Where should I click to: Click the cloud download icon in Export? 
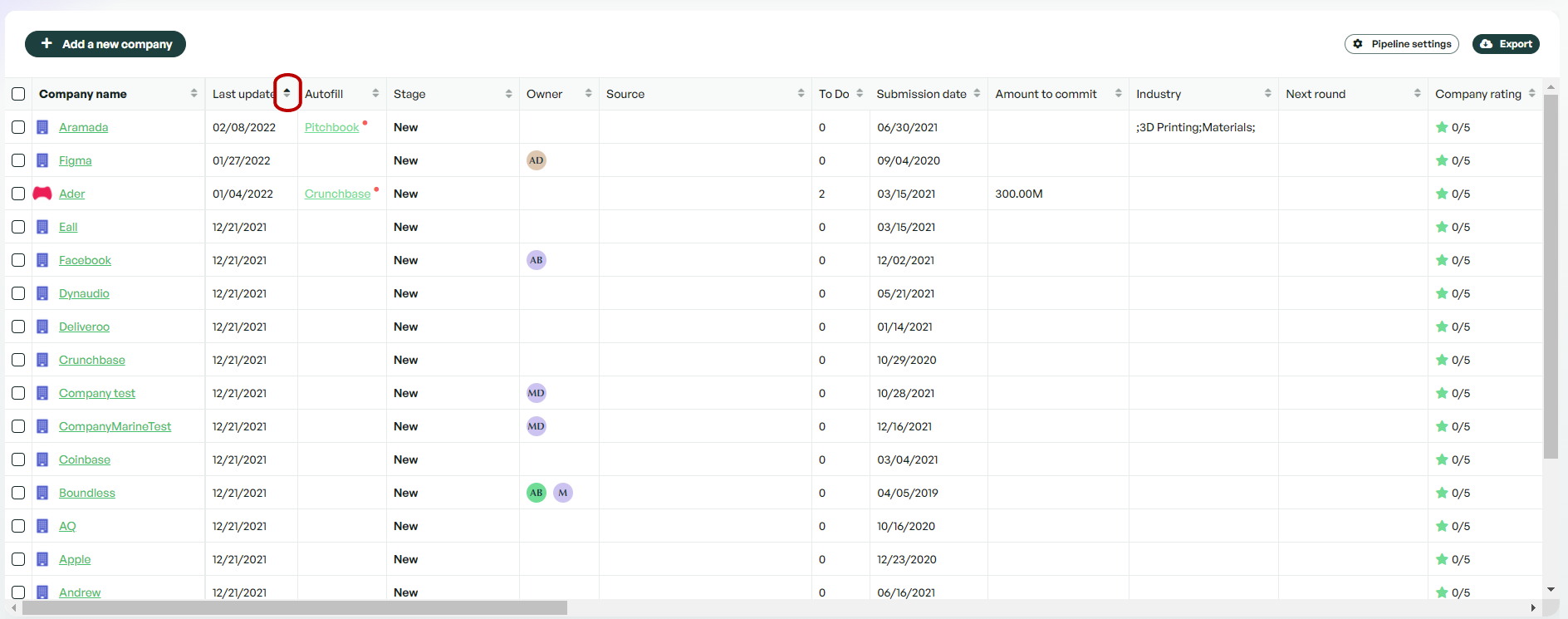click(x=1487, y=44)
